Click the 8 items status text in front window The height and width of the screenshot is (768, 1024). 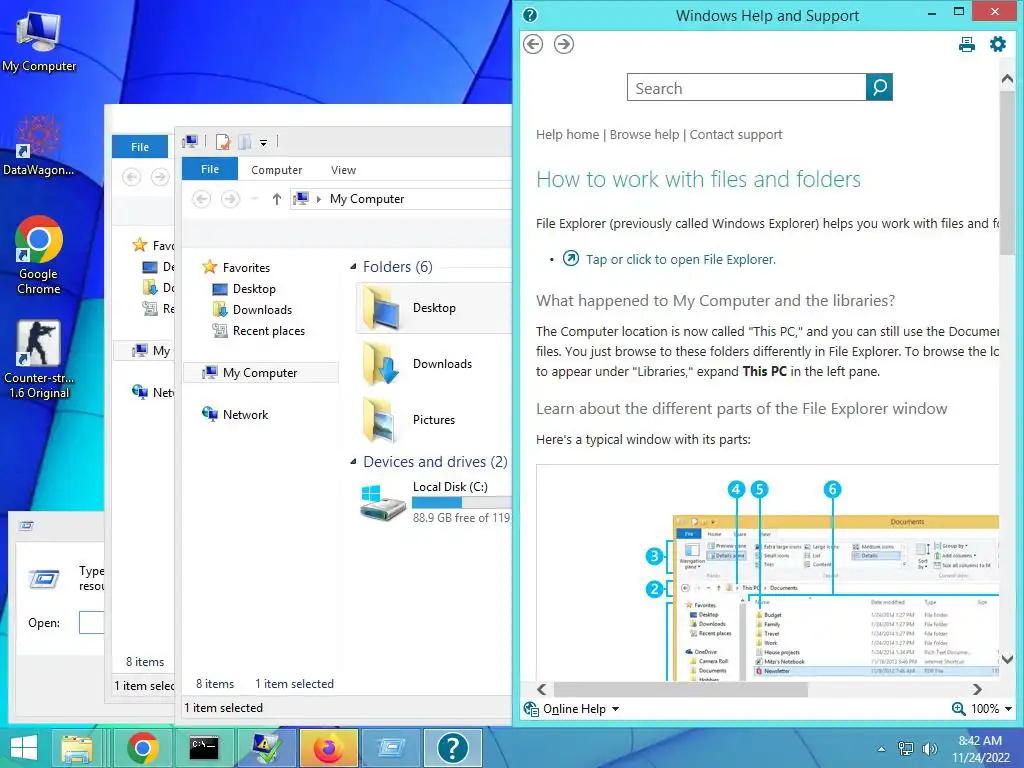click(215, 684)
